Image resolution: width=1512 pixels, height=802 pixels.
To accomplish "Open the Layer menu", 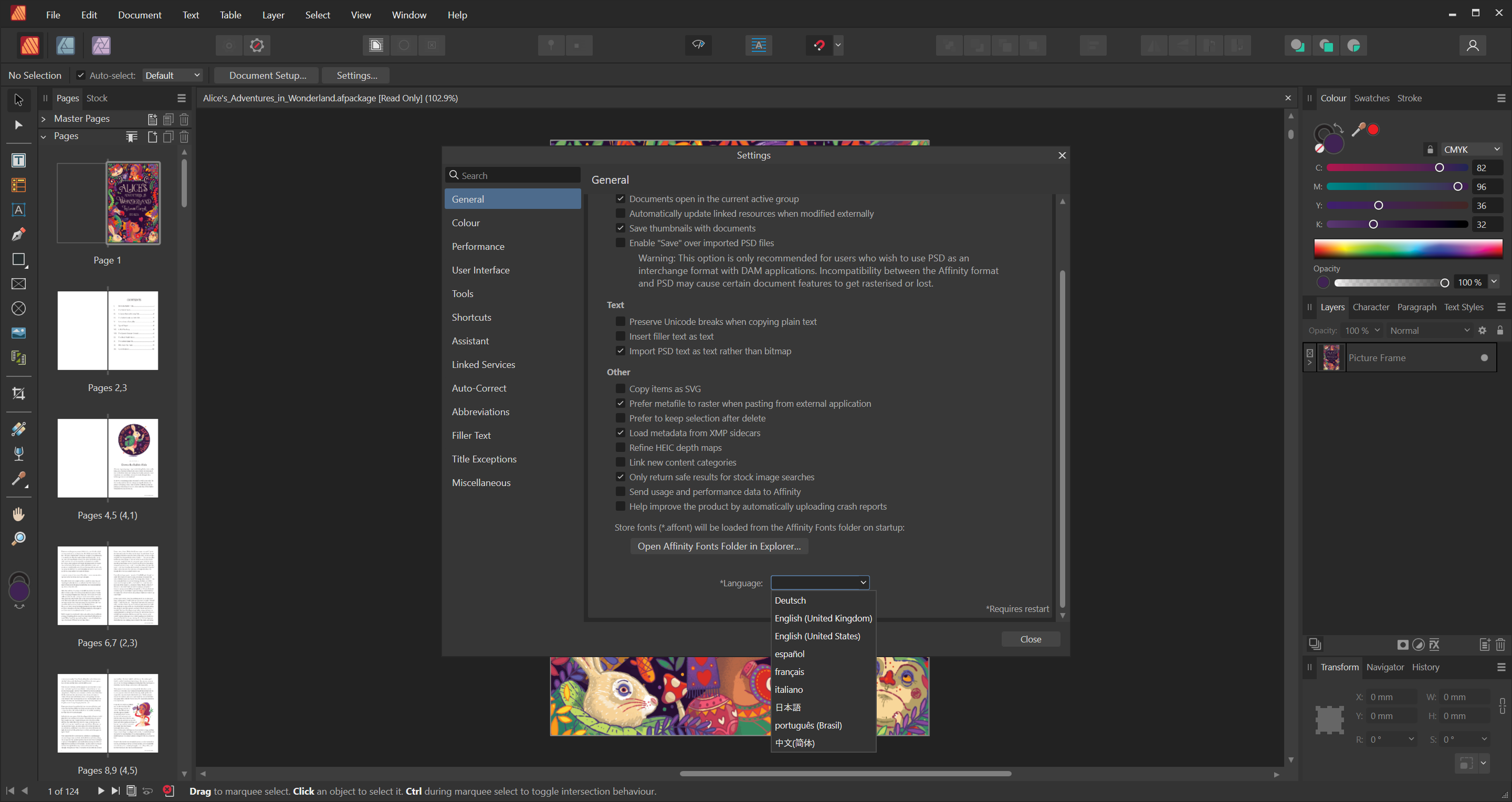I will (273, 15).
